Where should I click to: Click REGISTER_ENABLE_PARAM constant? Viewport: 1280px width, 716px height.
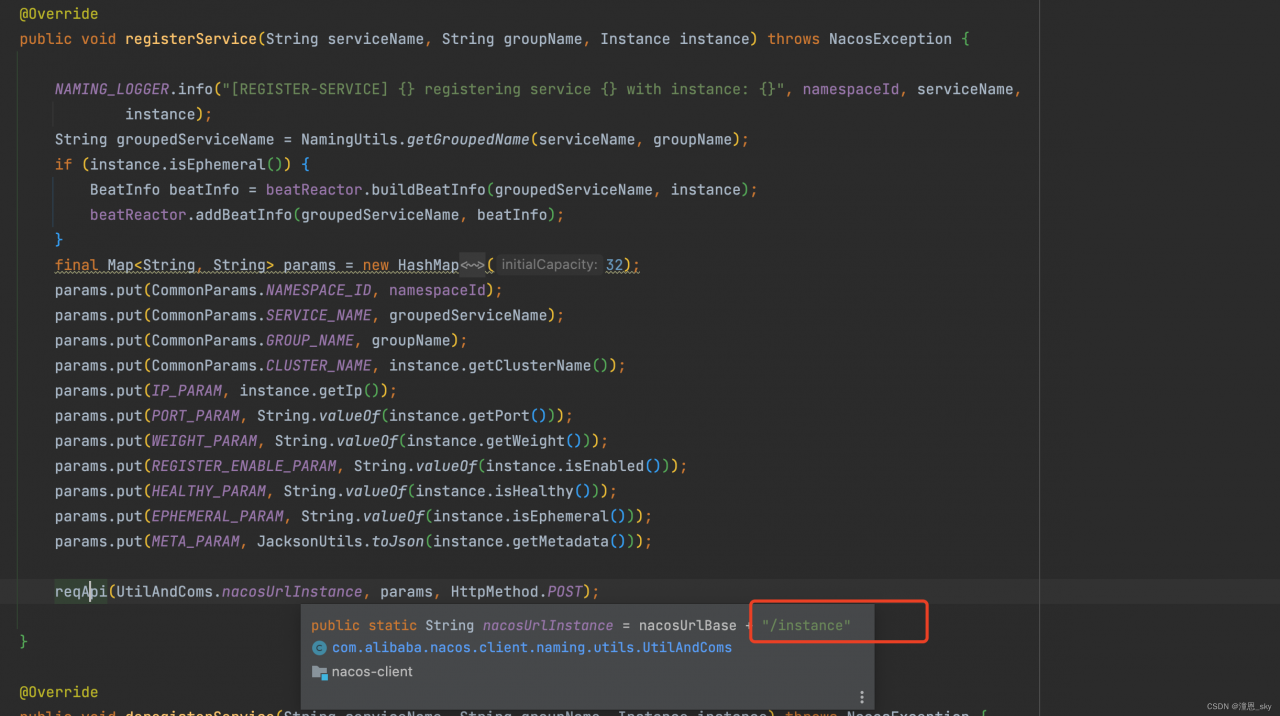pos(244,465)
